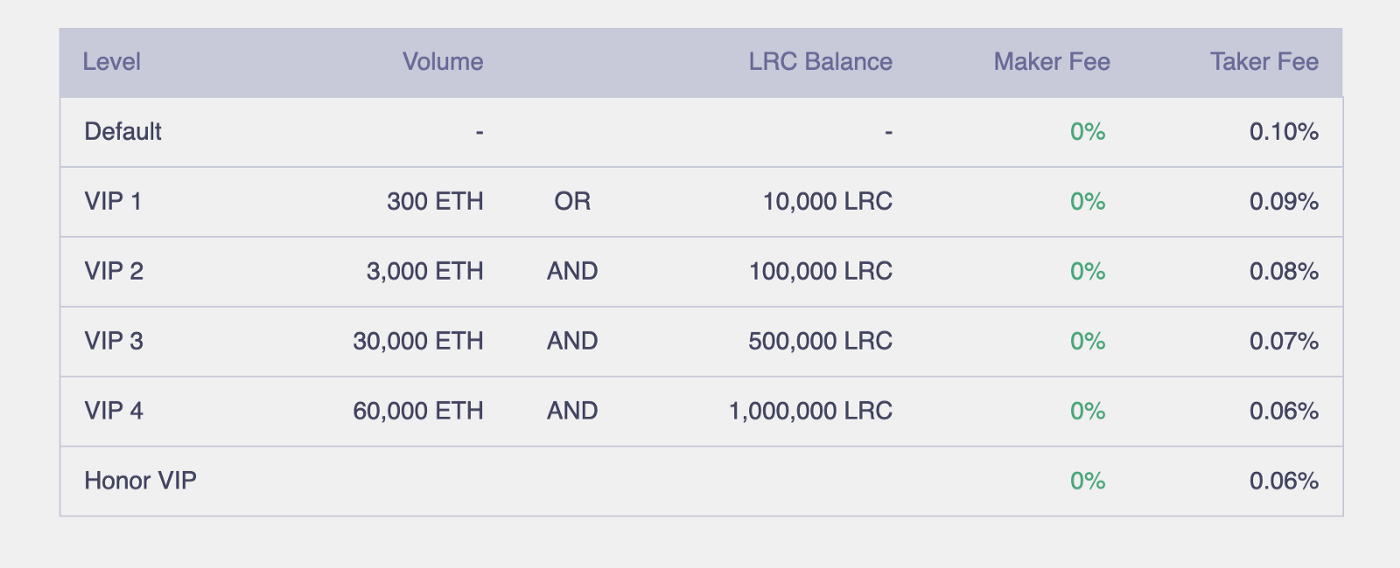1400x568 pixels.
Task: Click the 300 ETH volume cell
Action: click(435, 202)
